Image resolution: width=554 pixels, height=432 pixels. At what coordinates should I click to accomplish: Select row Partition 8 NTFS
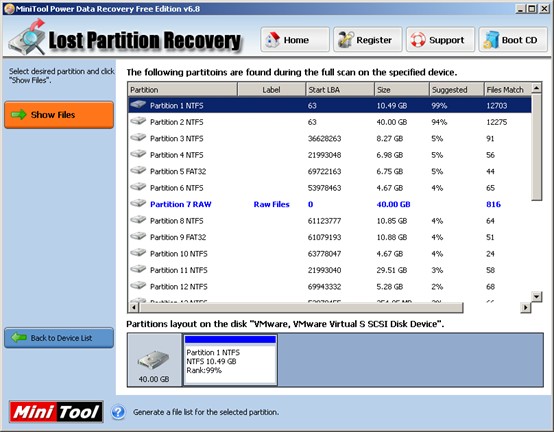pos(330,221)
